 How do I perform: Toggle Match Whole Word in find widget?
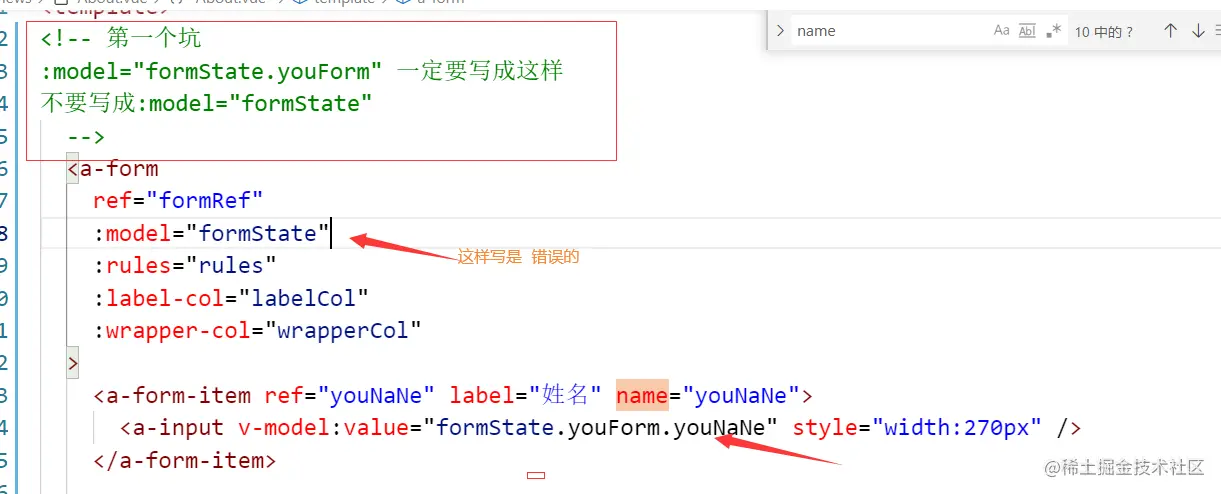1027,31
